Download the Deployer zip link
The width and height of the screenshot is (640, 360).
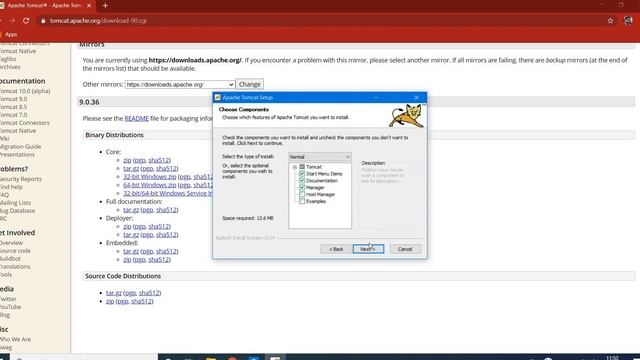(127, 226)
